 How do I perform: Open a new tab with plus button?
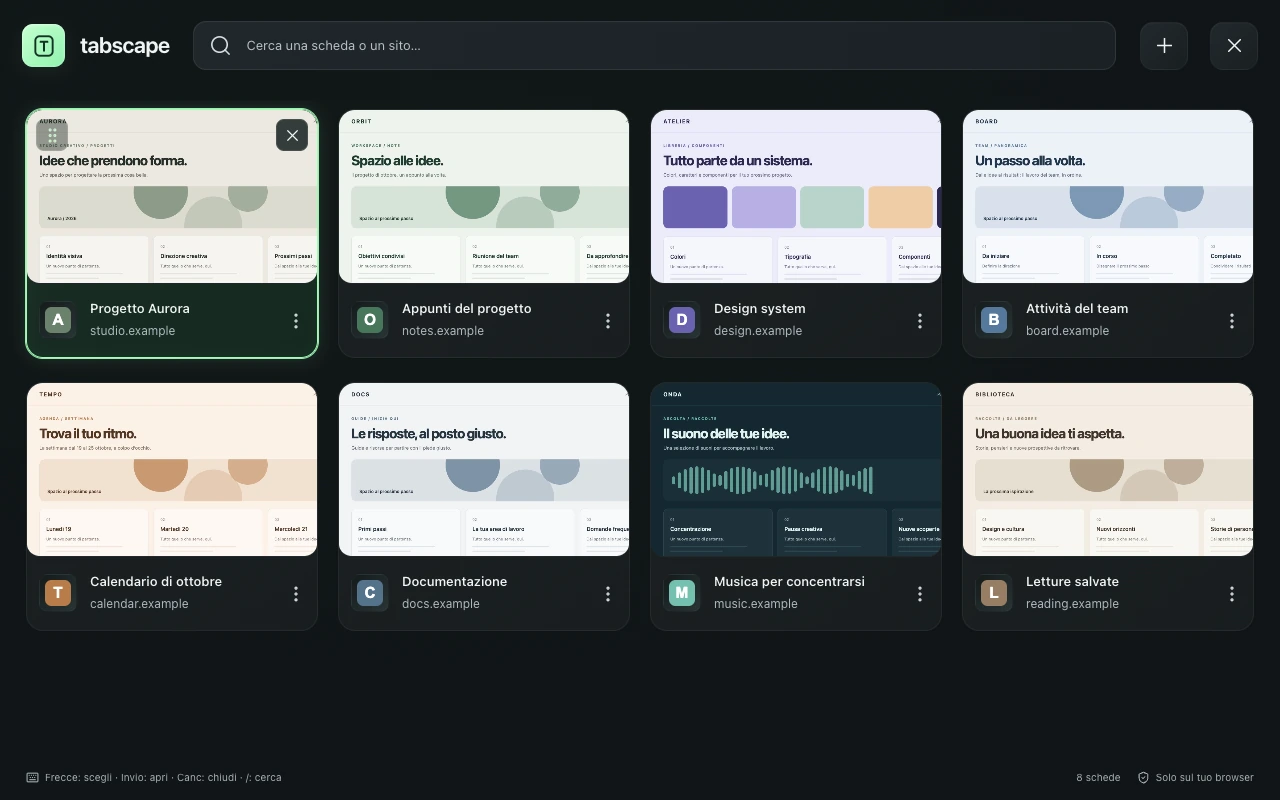pyautogui.click(x=1164, y=45)
